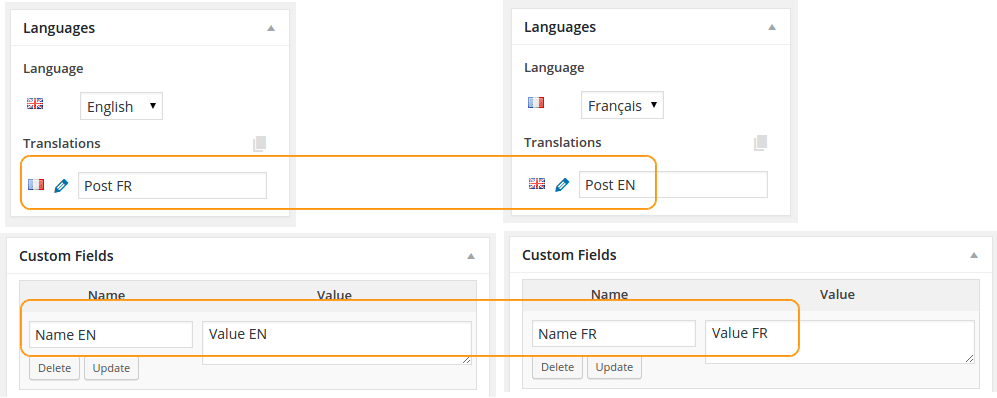Click the Translations label above Post EN

(563, 142)
